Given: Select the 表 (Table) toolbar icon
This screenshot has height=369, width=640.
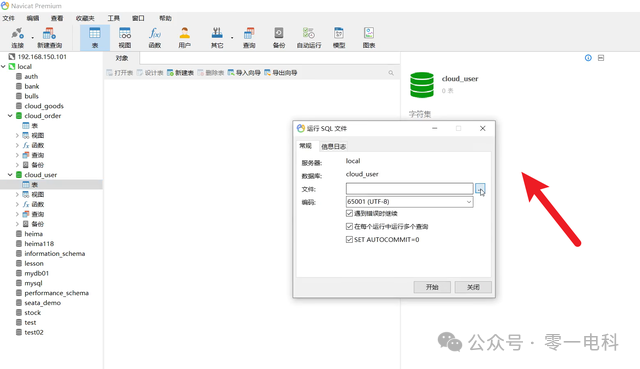Looking at the screenshot, I should click(x=95, y=38).
